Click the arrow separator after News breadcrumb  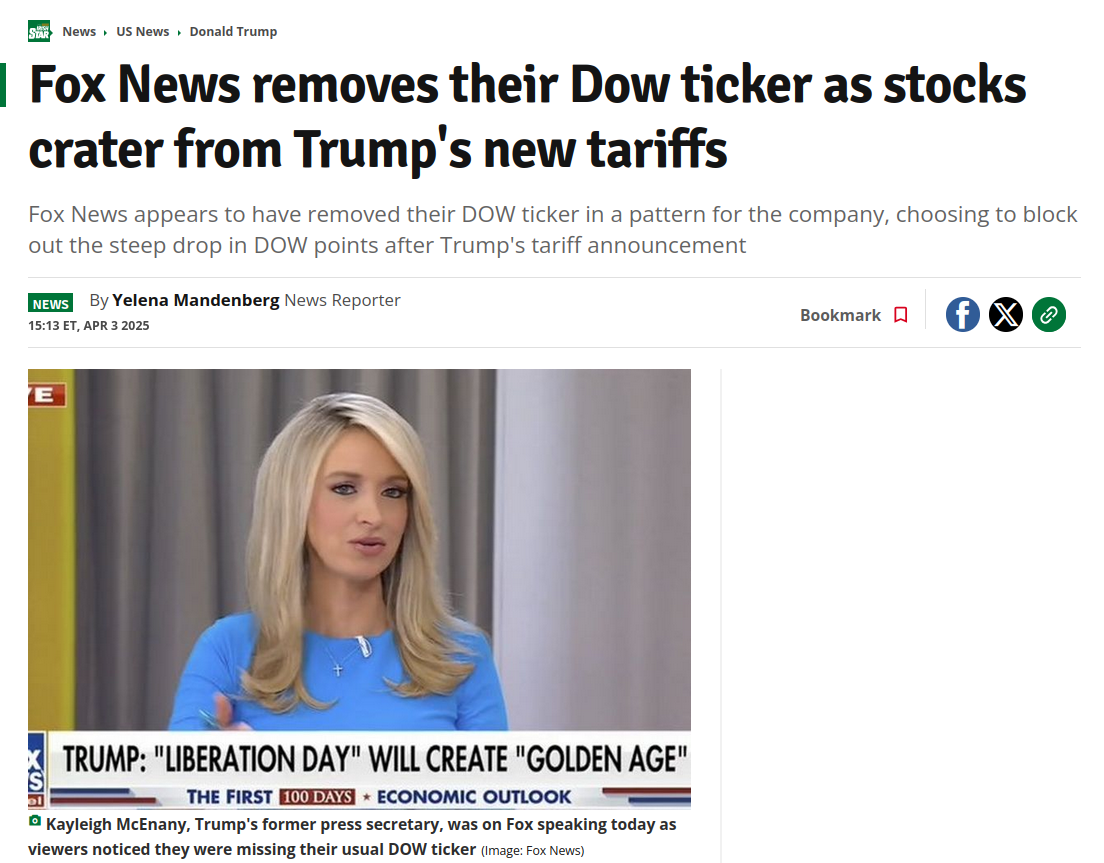tap(105, 32)
